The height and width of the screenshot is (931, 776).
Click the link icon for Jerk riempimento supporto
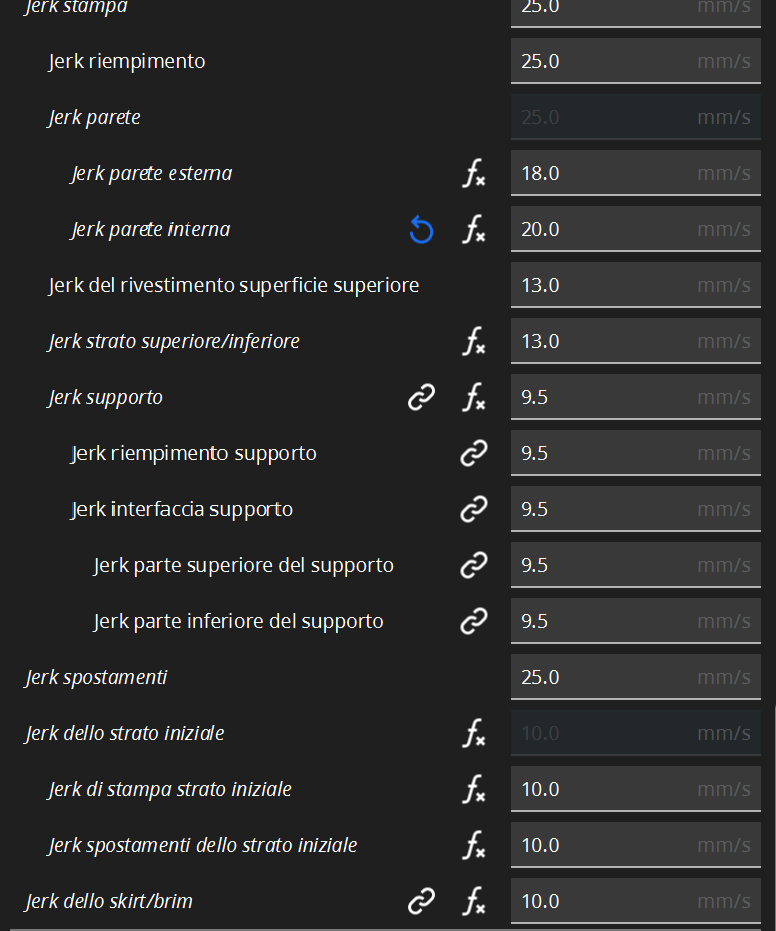tap(473, 454)
